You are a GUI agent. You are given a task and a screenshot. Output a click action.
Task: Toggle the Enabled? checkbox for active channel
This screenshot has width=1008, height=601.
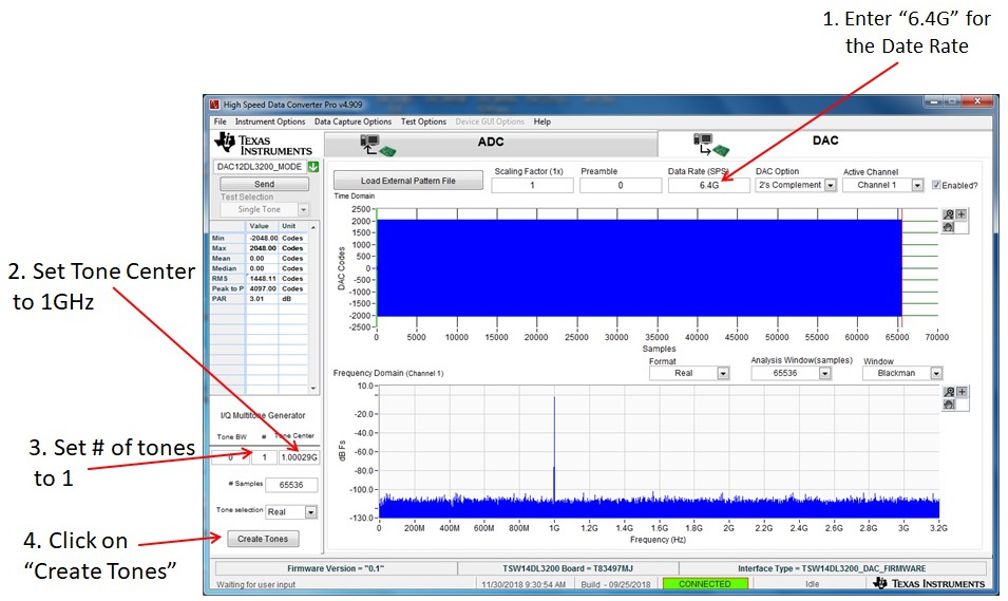tap(936, 185)
